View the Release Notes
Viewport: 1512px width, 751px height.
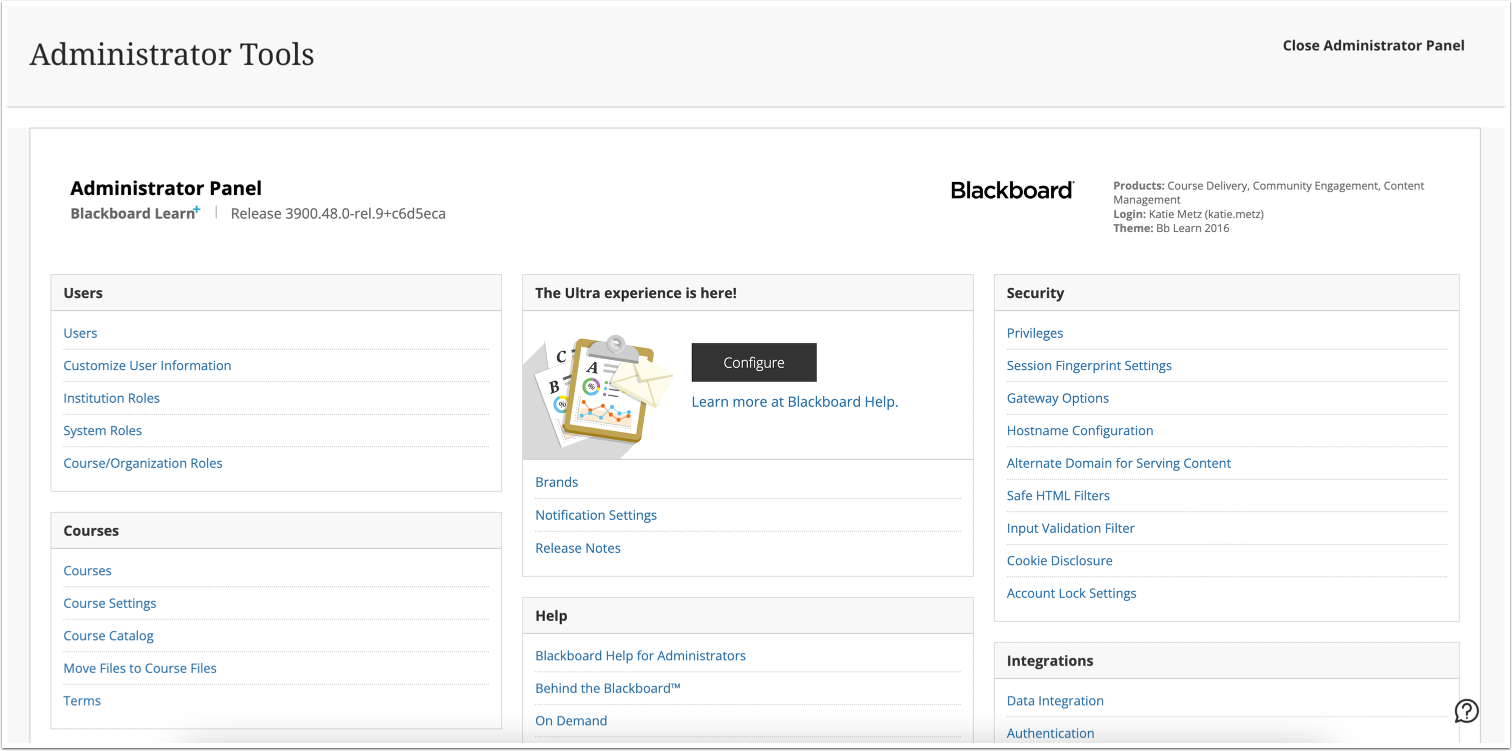point(578,547)
